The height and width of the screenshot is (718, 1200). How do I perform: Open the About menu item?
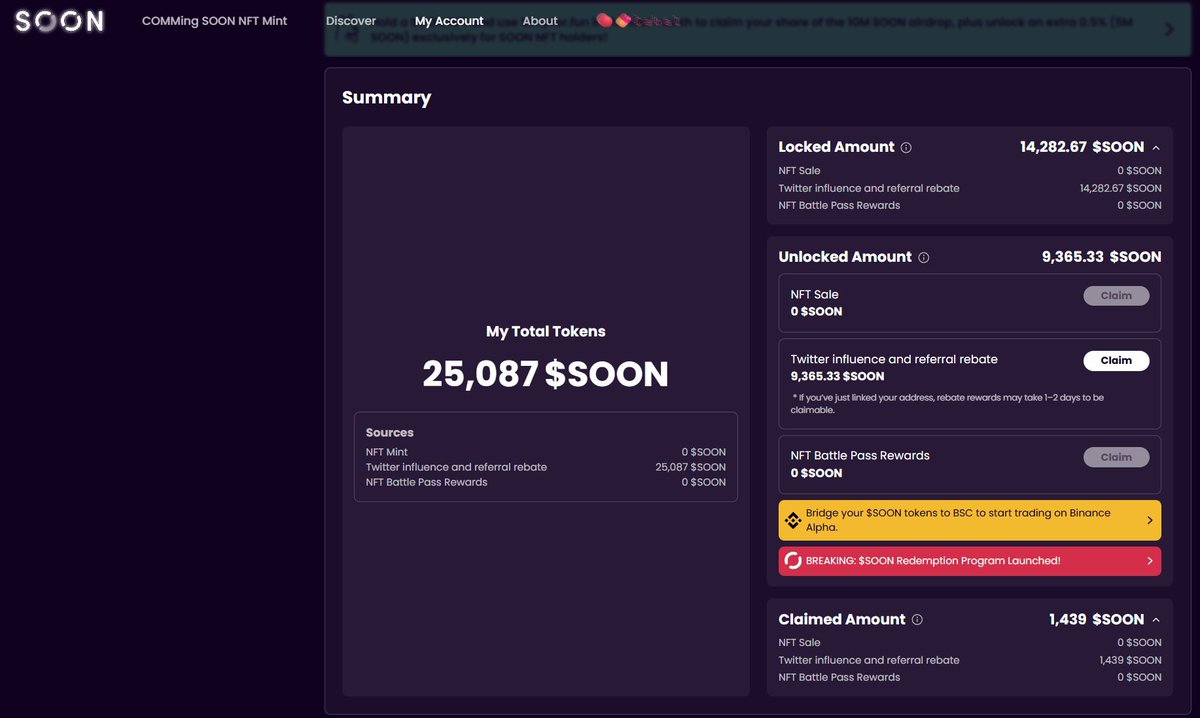[x=540, y=21]
